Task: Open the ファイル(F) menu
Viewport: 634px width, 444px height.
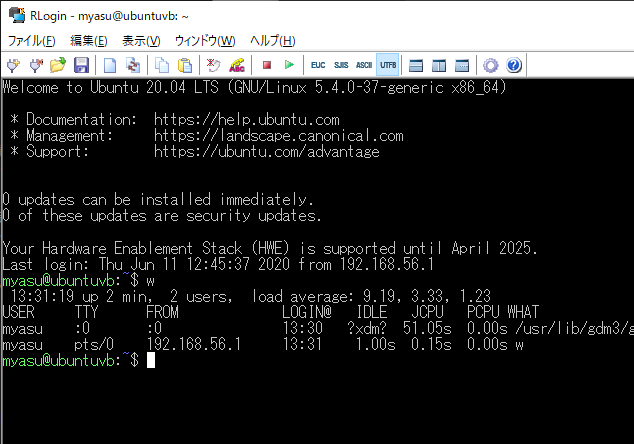Action: (x=32, y=41)
